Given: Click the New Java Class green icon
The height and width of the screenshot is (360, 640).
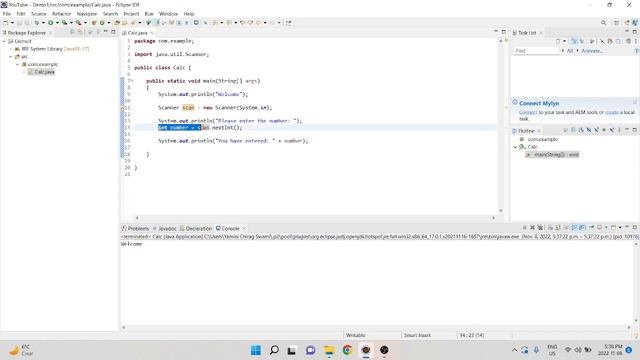Looking at the screenshot, I should click(x=102, y=23).
